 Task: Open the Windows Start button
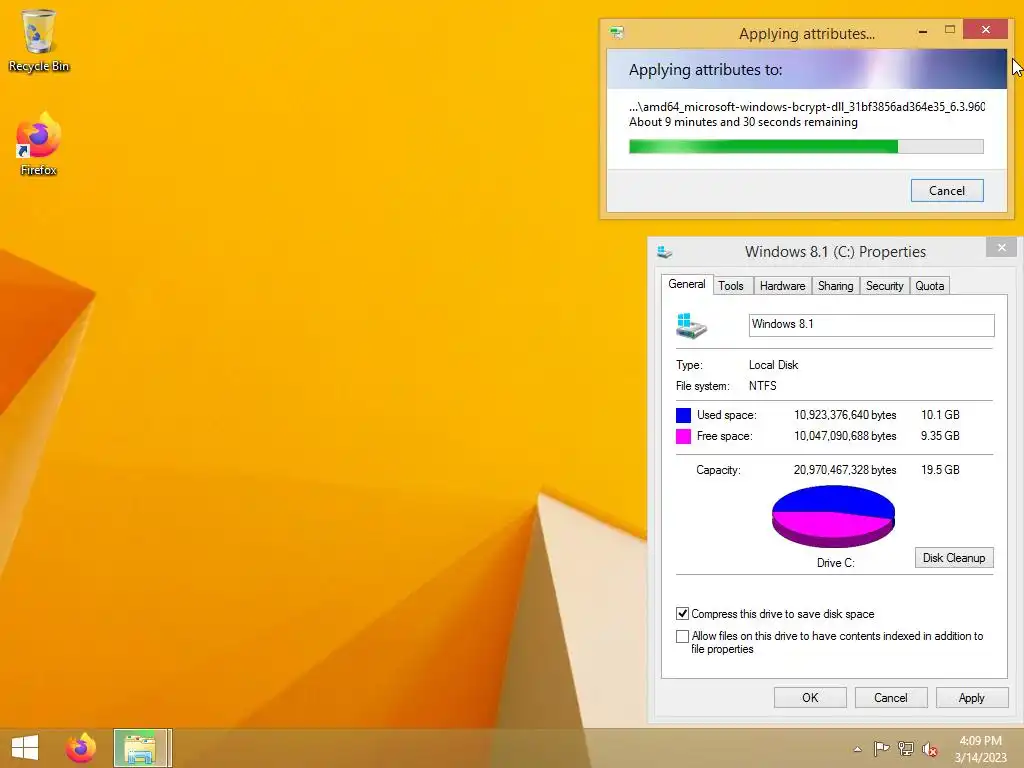(25, 748)
